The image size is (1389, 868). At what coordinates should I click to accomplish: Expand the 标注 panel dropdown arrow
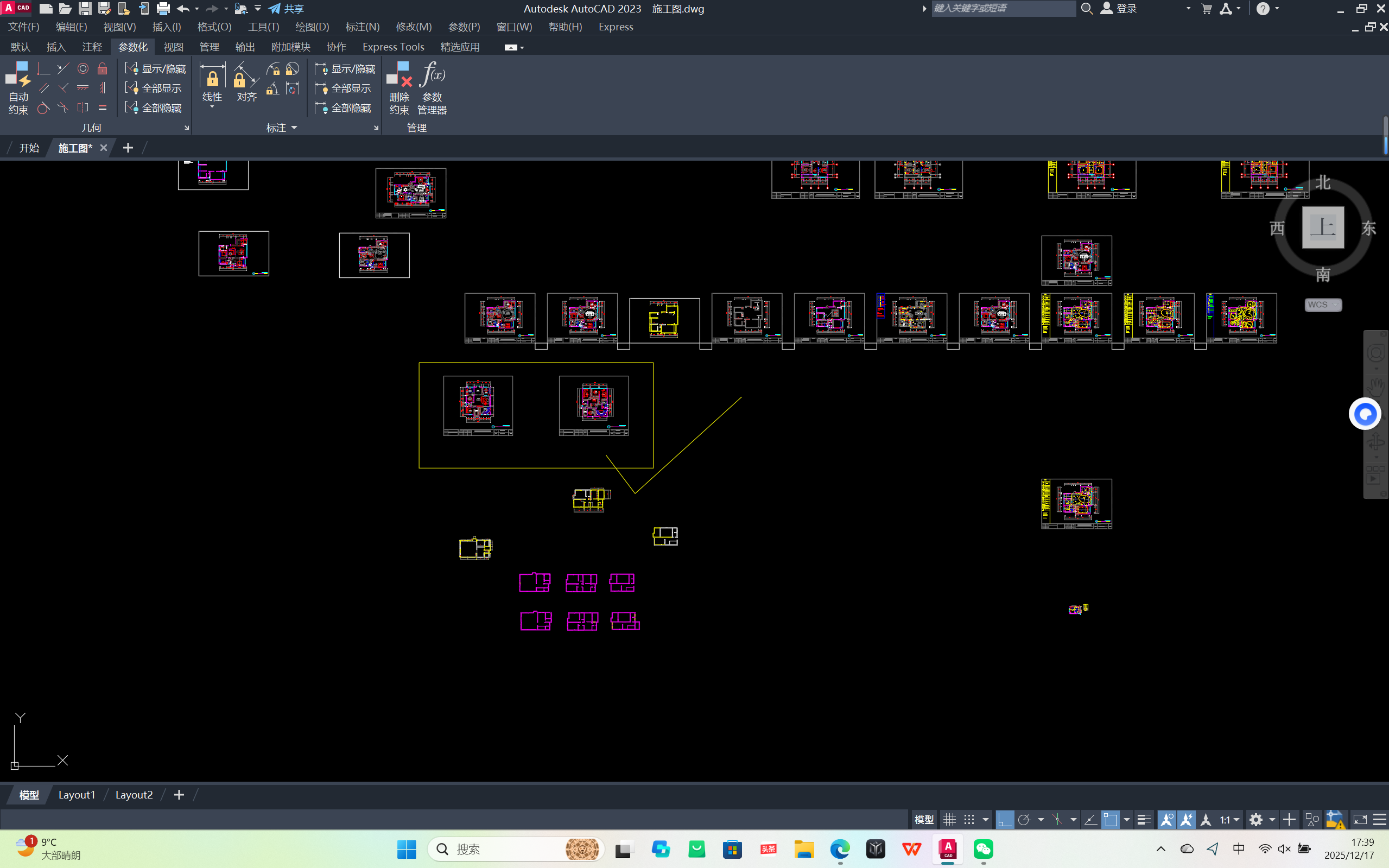pos(294,128)
